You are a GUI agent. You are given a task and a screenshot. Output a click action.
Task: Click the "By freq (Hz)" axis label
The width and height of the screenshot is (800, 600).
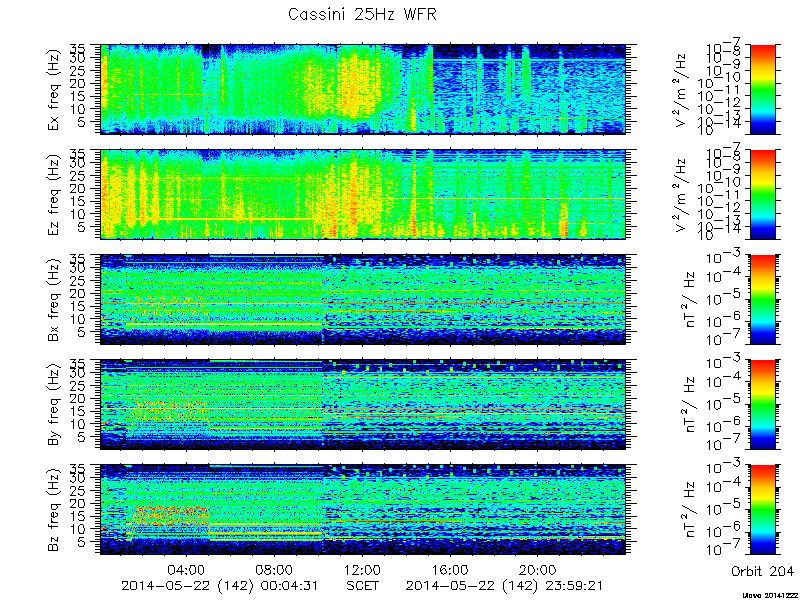[x=54, y=405]
